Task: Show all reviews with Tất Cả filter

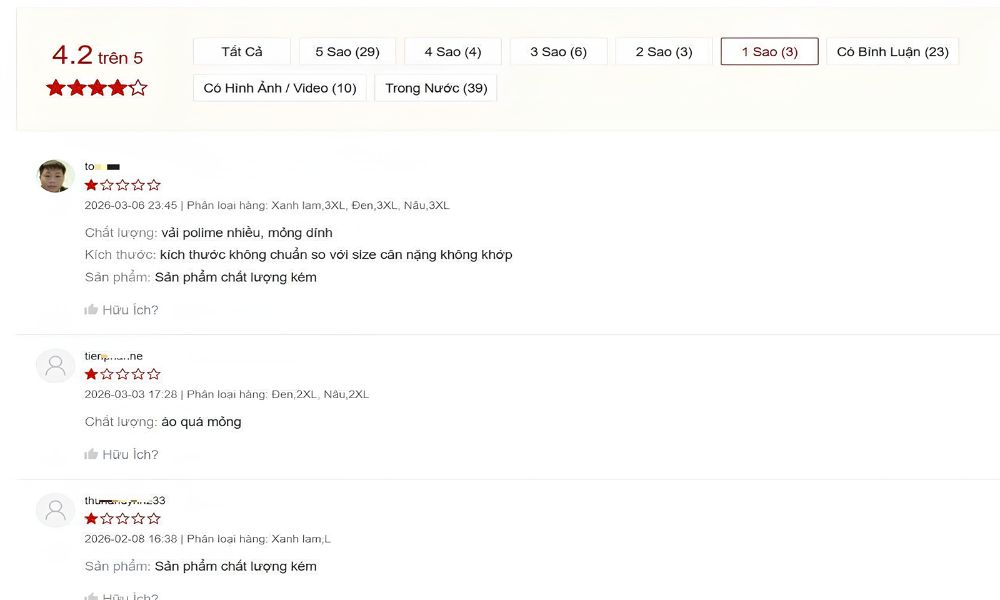Action: point(242,52)
